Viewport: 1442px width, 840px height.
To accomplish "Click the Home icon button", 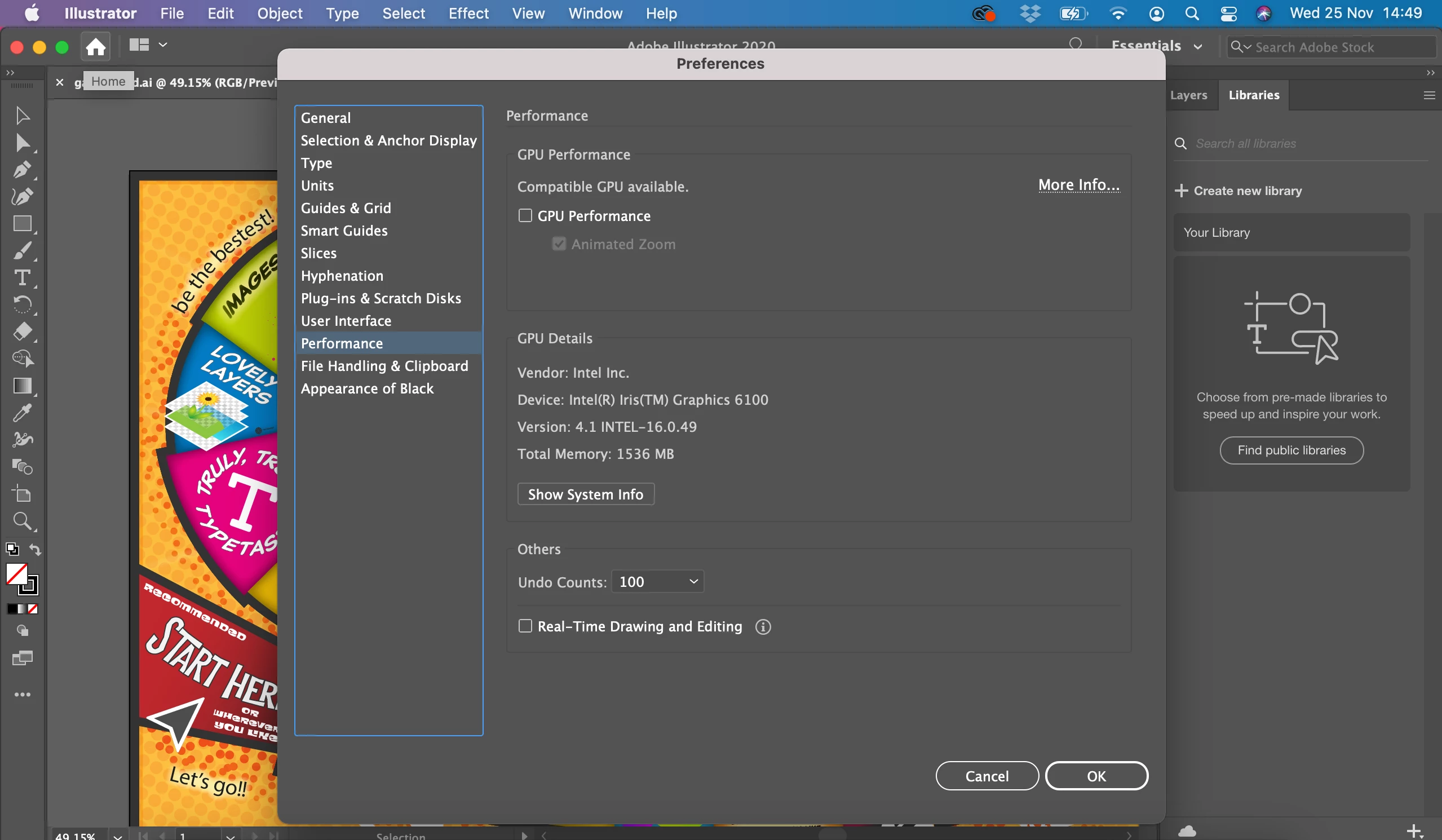I will [x=96, y=46].
